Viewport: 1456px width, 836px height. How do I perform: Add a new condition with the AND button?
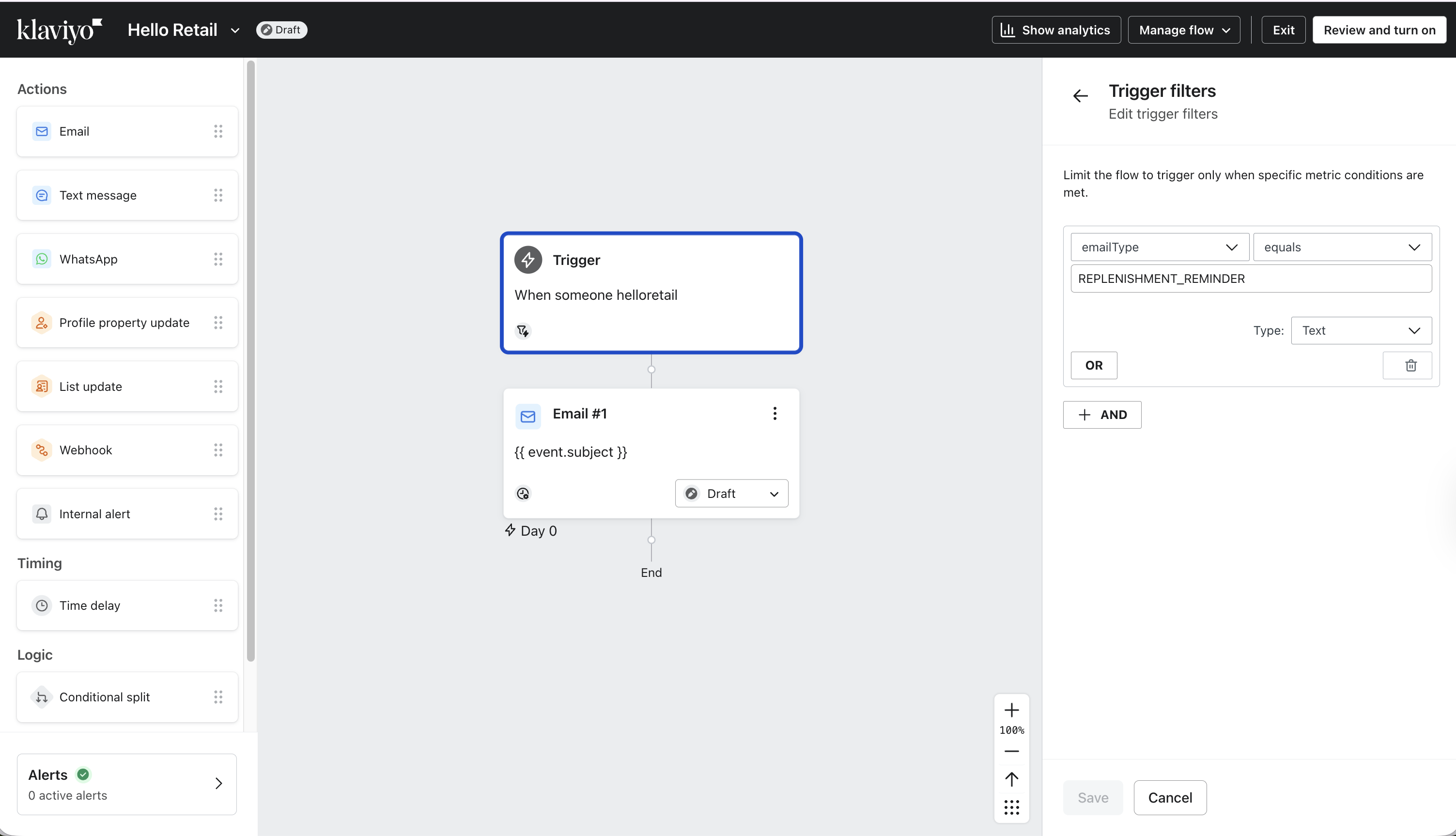pos(1101,415)
